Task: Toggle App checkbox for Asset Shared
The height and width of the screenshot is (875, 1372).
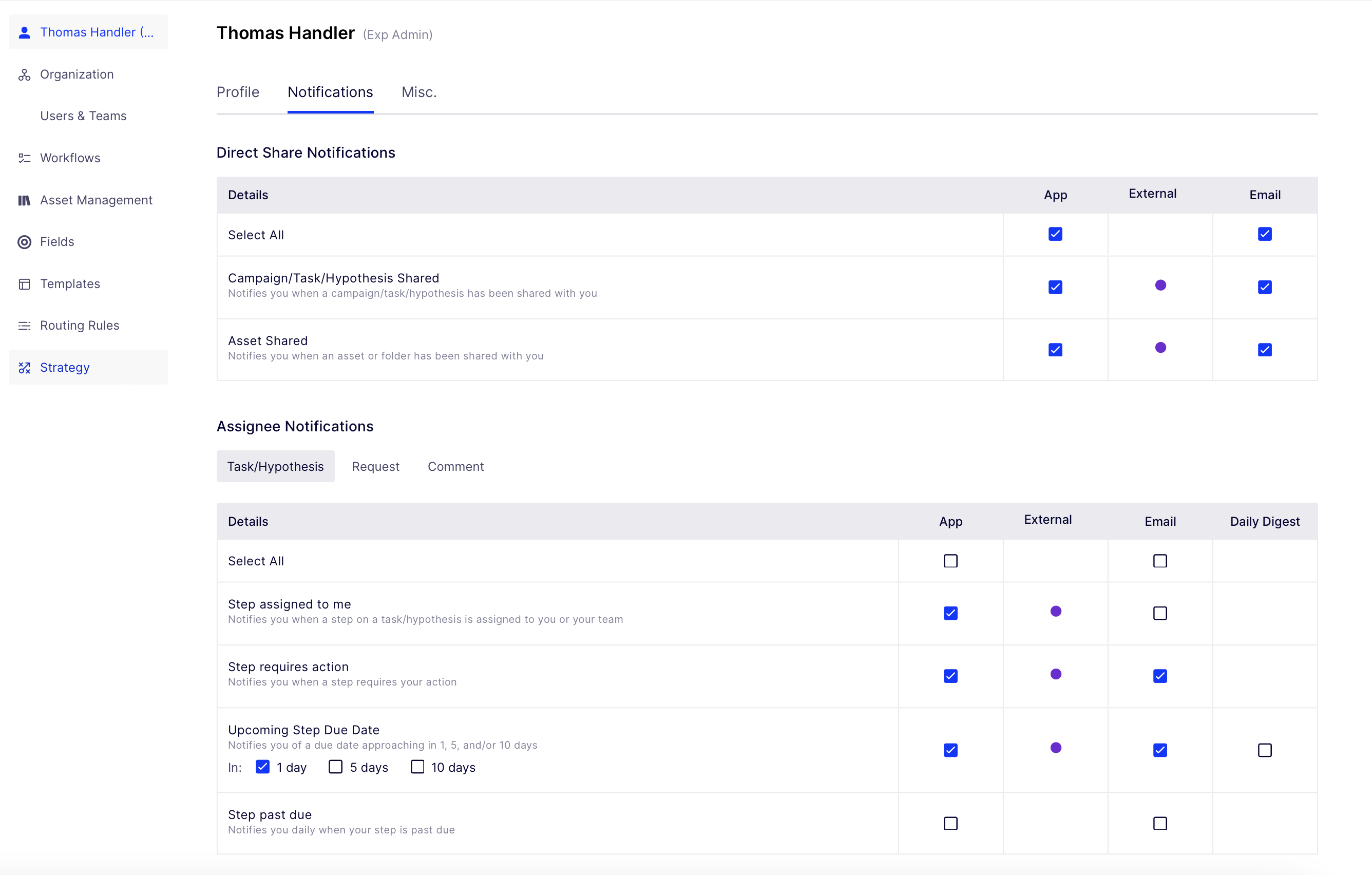Action: [1055, 350]
